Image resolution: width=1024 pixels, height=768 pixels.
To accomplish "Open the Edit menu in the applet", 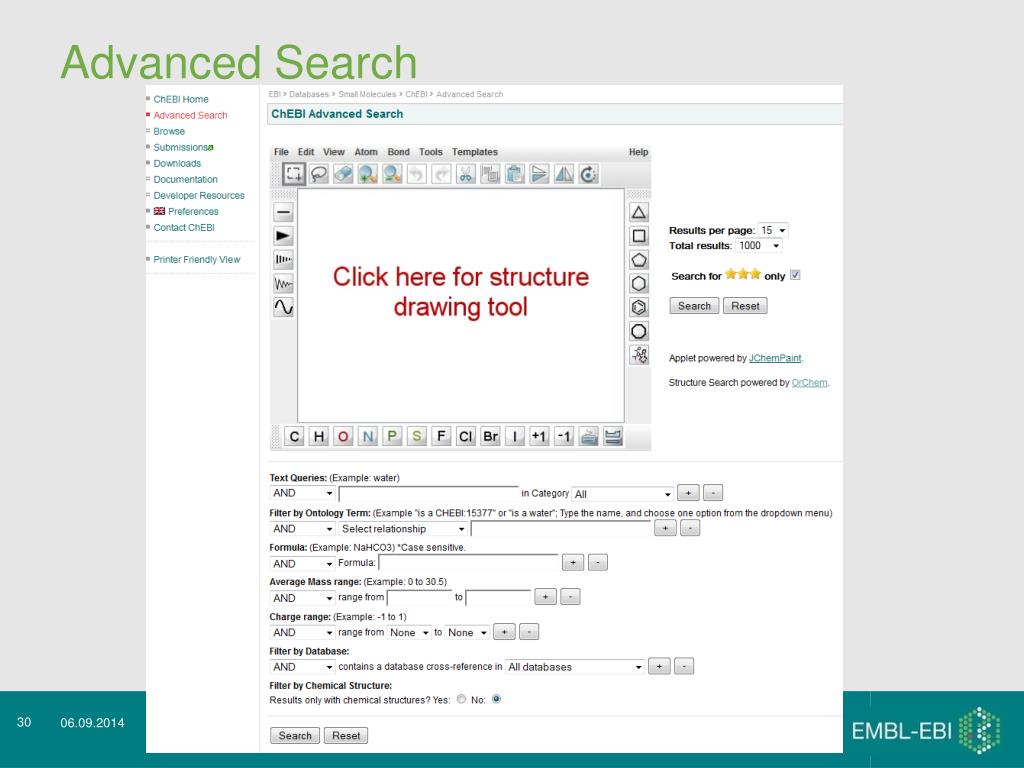I will coord(306,152).
